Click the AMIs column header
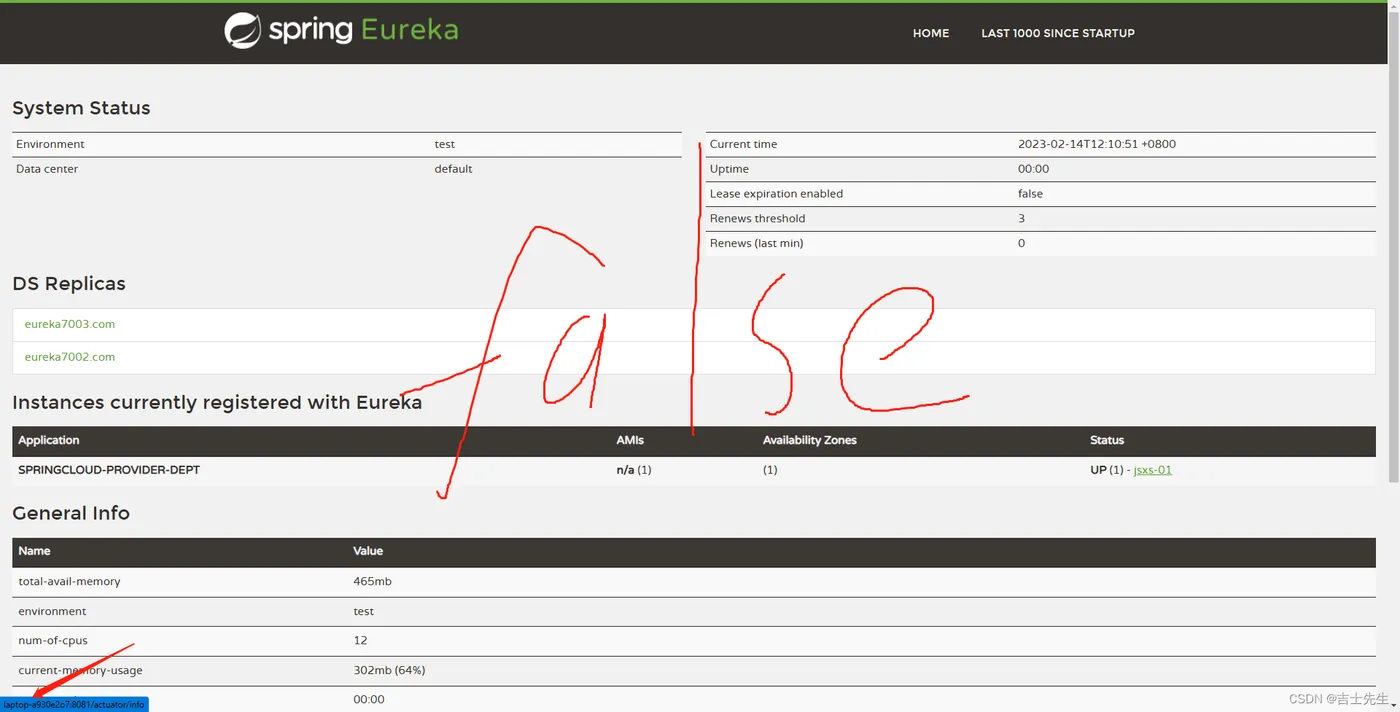Viewport: 1400px width, 712px height. [x=630, y=440]
